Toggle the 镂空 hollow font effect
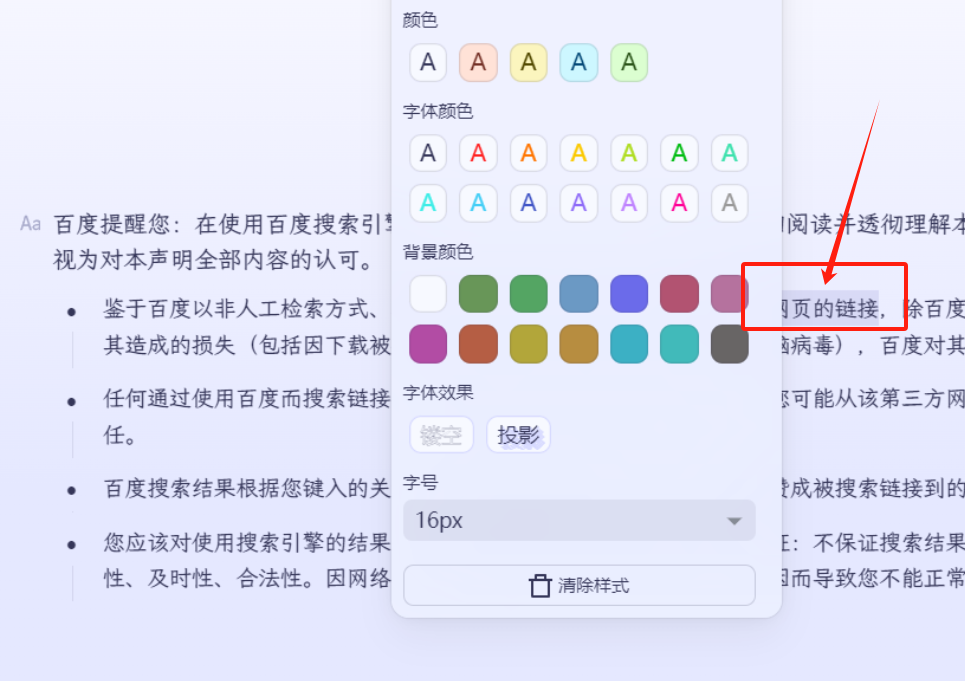965x681 pixels. (441, 435)
